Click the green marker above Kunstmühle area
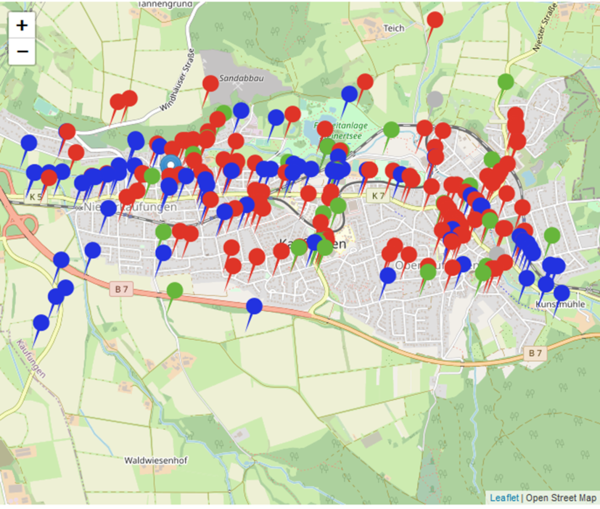The height and width of the screenshot is (509, 600). click(551, 237)
